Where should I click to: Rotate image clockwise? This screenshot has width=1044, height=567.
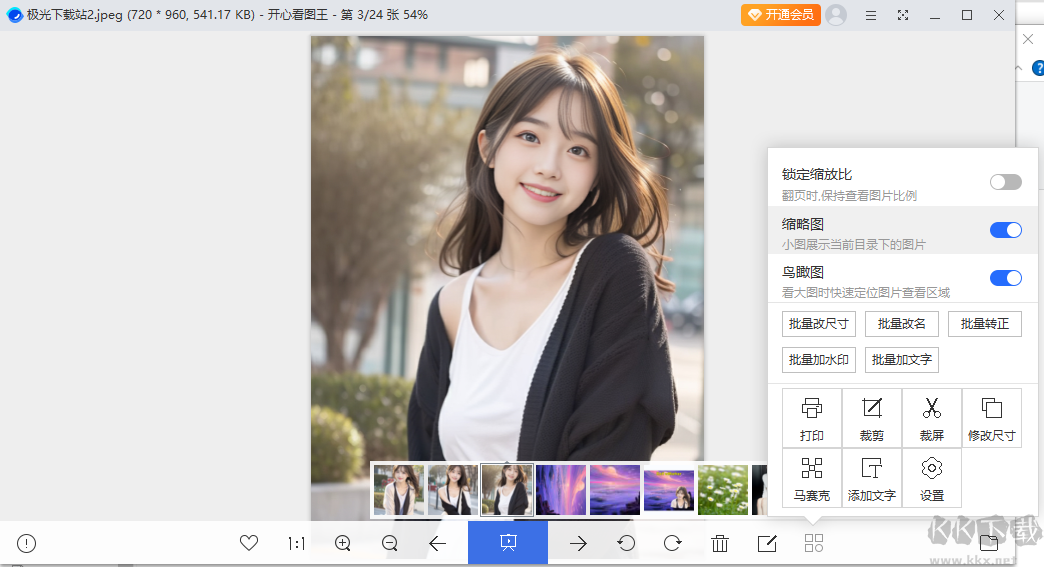[x=673, y=543]
